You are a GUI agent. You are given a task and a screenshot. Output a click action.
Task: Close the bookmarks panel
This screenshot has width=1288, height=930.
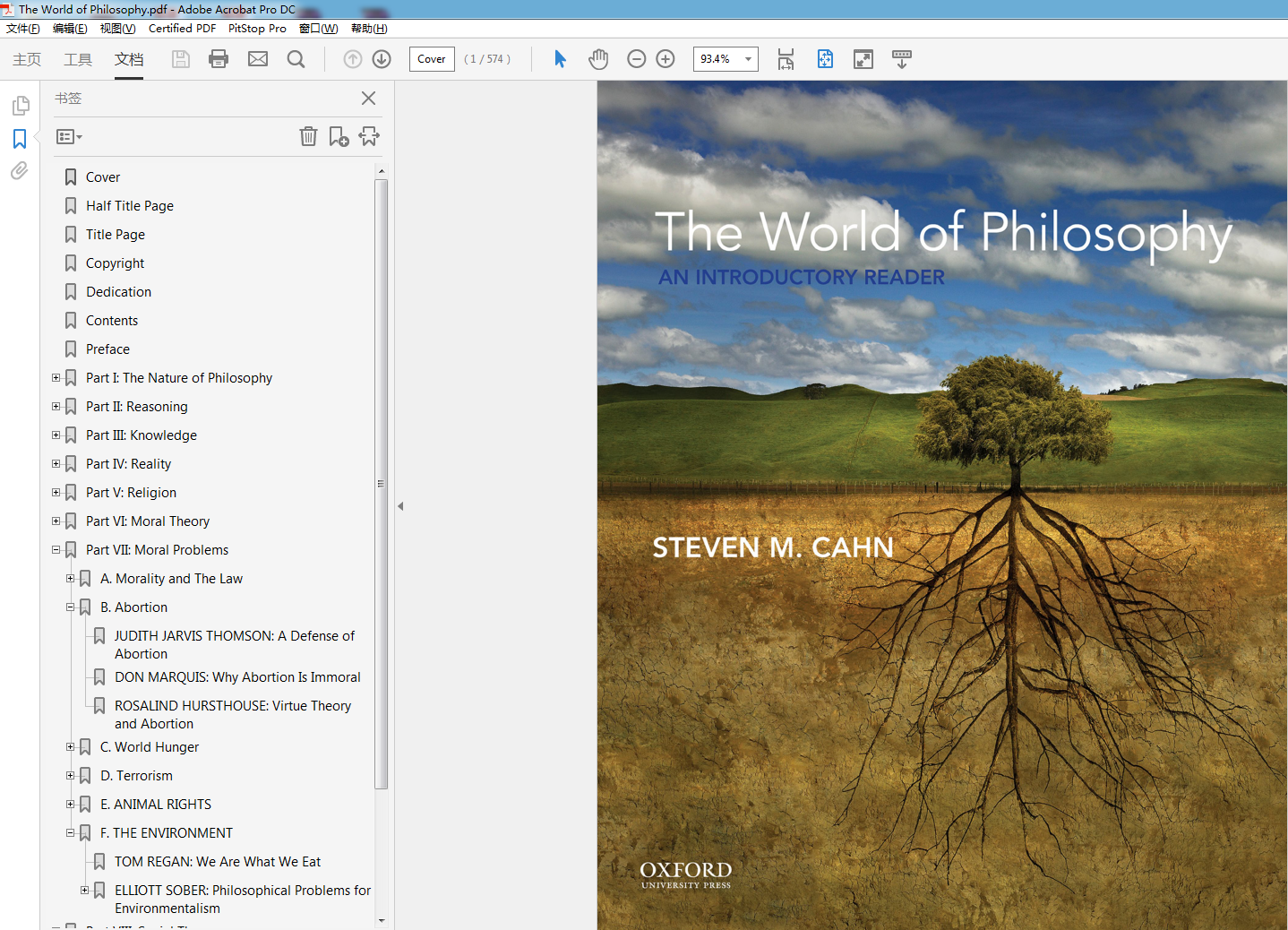pyautogui.click(x=368, y=99)
